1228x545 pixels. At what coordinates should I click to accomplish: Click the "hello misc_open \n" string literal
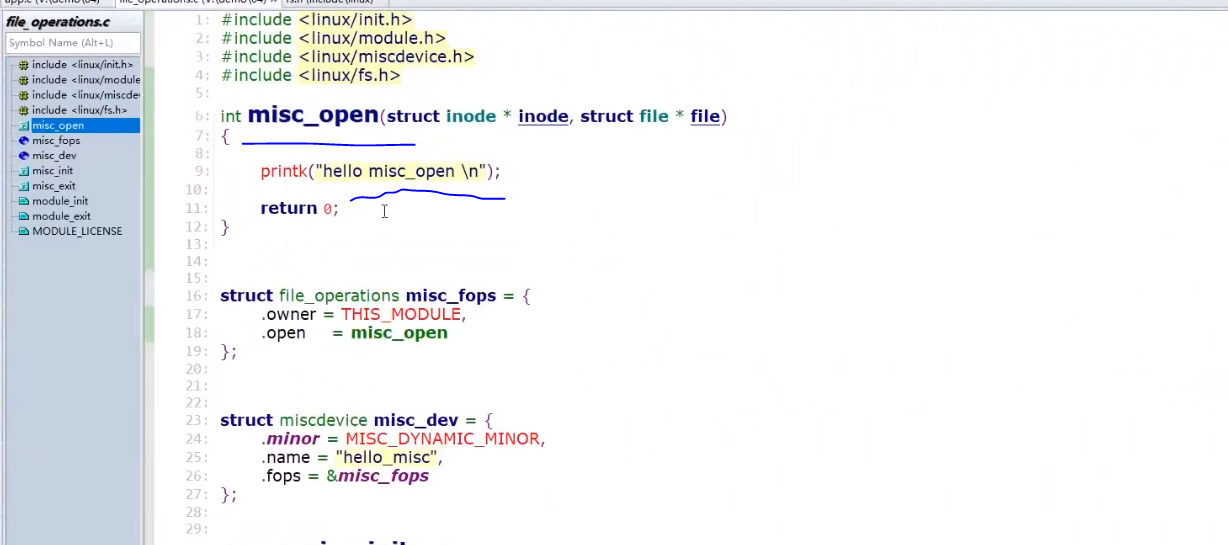coord(402,172)
